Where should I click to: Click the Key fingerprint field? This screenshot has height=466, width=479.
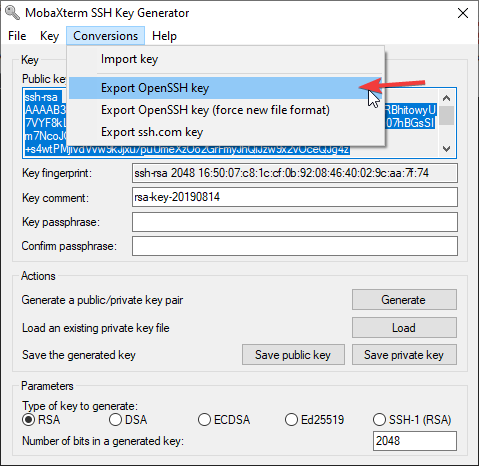click(x=295, y=173)
